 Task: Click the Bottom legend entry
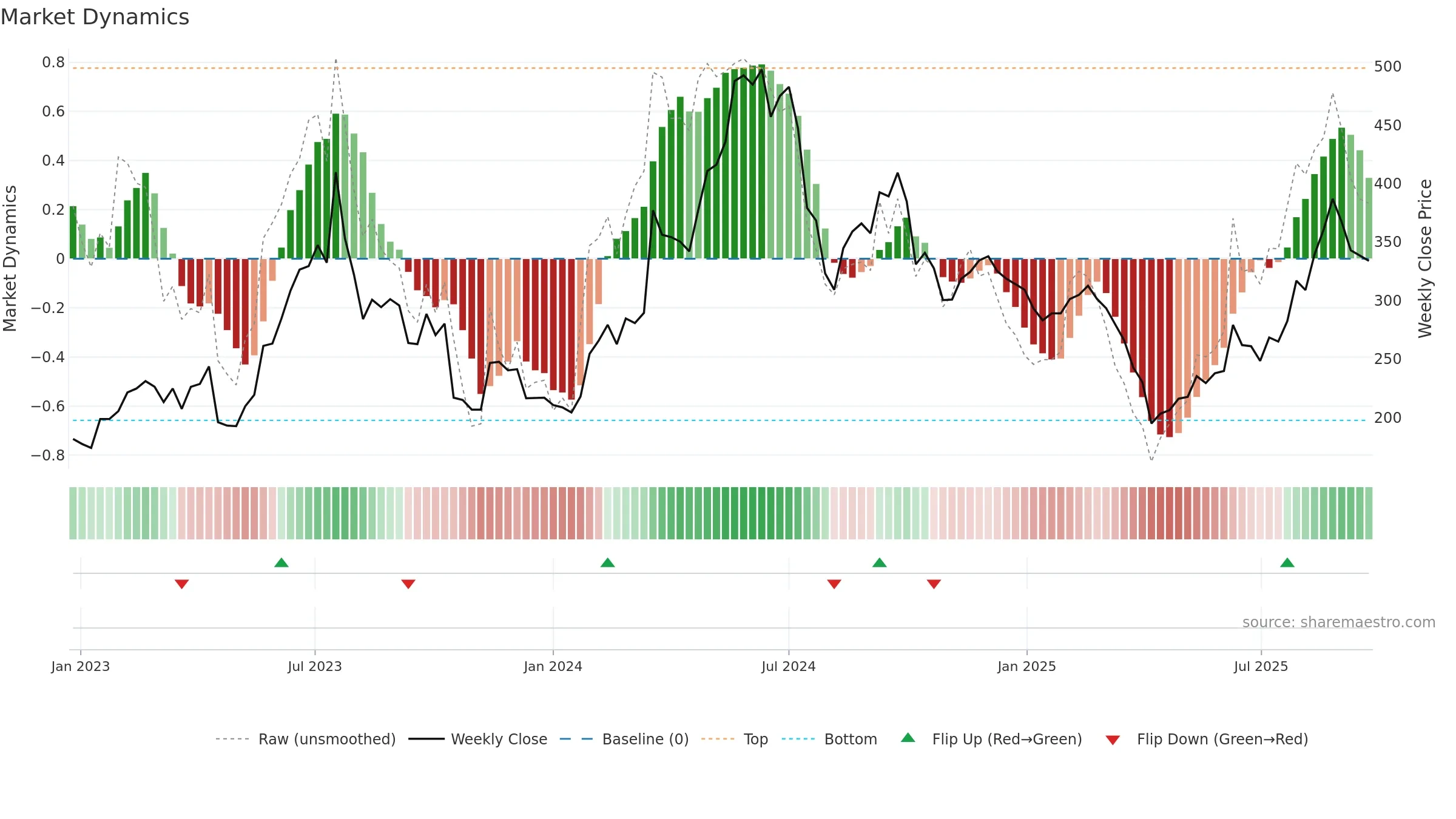pyautogui.click(x=829, y=739)
